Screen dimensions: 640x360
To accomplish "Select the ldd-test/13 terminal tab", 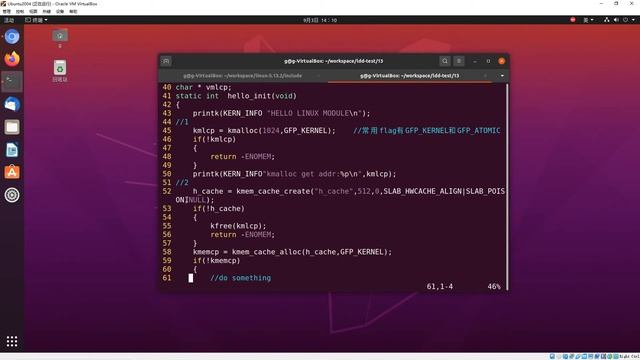I will 409,76.
